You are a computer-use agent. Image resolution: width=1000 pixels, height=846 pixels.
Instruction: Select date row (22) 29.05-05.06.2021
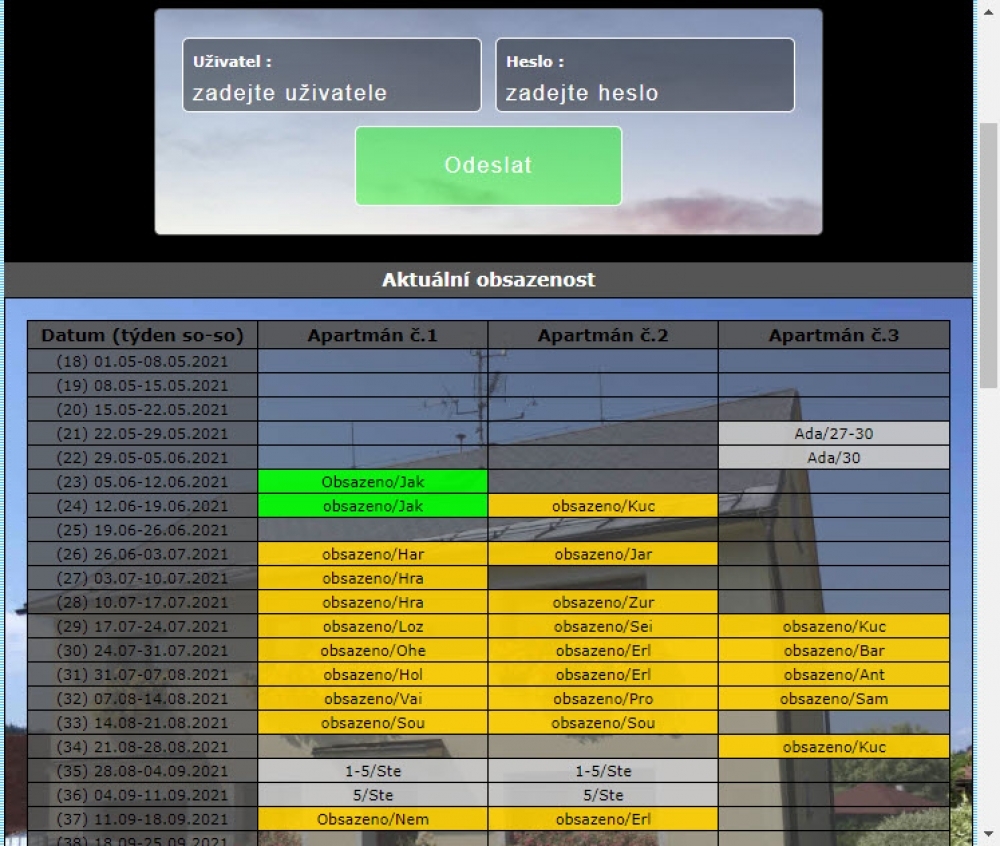[x=142, y=458]
